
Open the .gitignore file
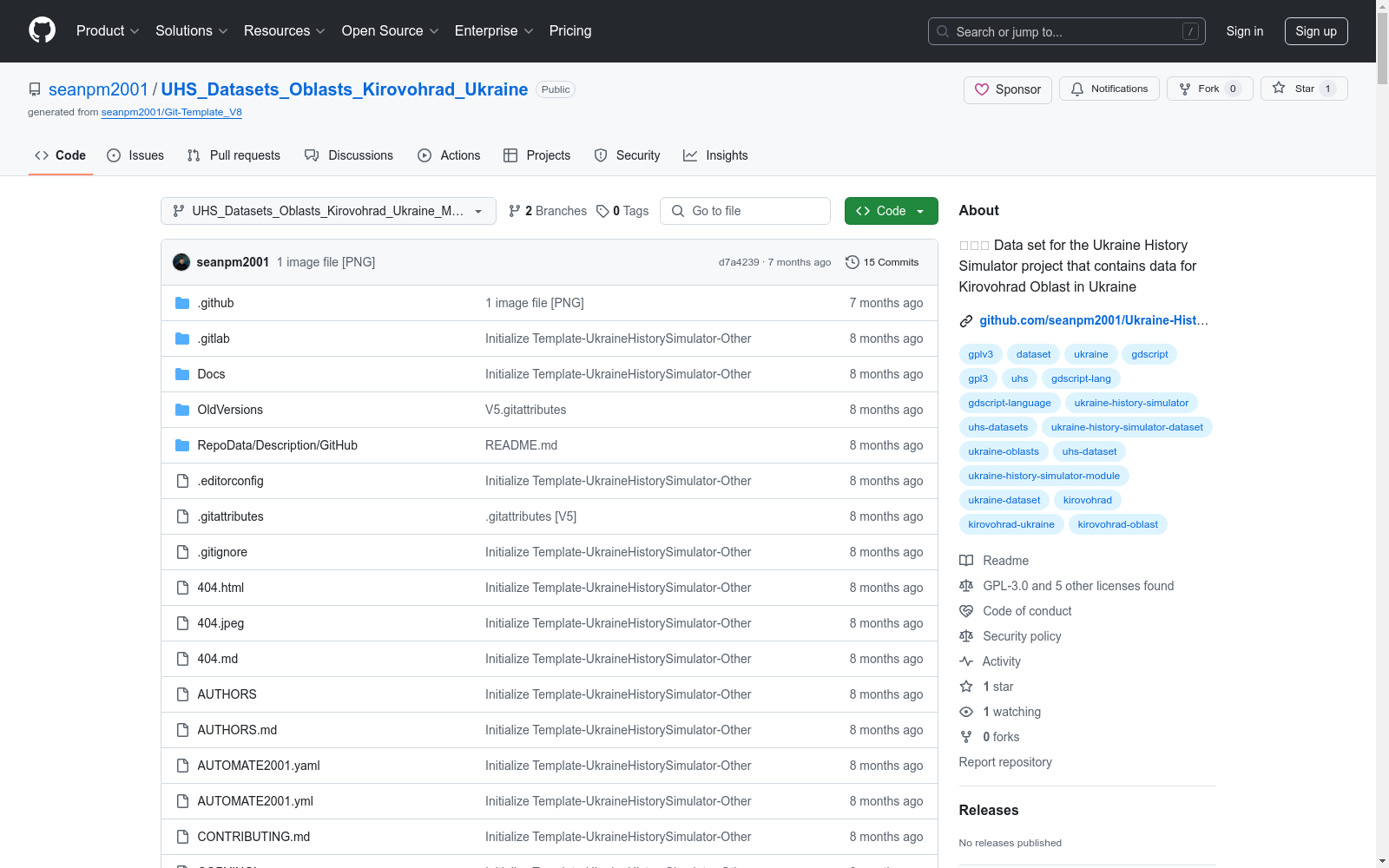[x=222, y=552]
